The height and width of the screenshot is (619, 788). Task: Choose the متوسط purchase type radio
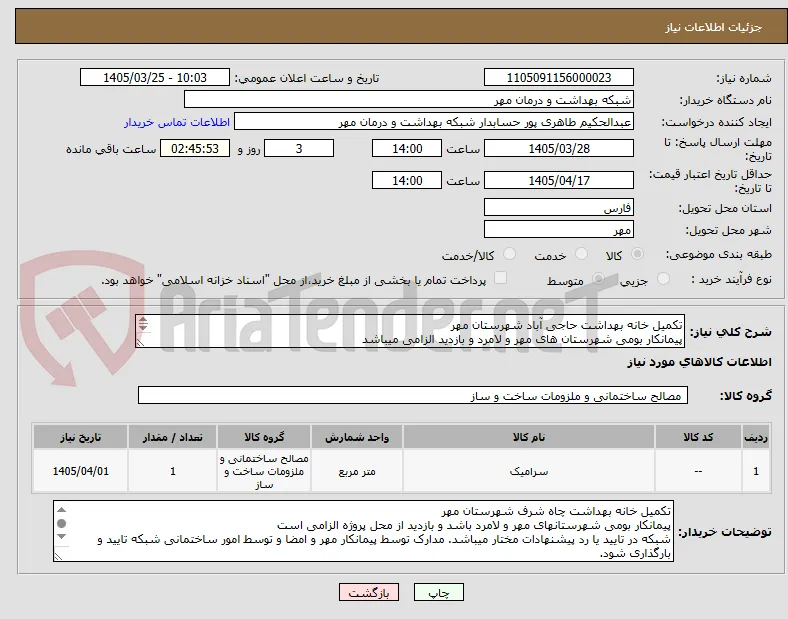tap(598, 279)
